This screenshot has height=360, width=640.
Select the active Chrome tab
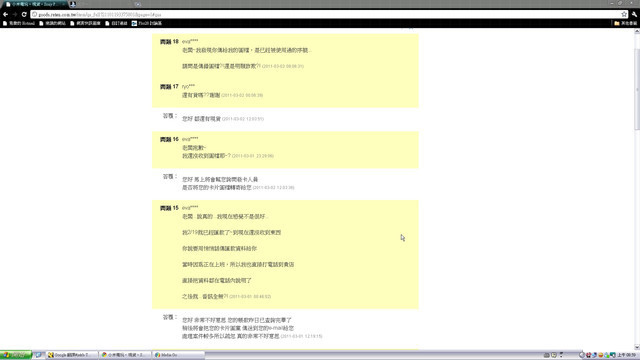pyautogui.click(x=35, y=4)
